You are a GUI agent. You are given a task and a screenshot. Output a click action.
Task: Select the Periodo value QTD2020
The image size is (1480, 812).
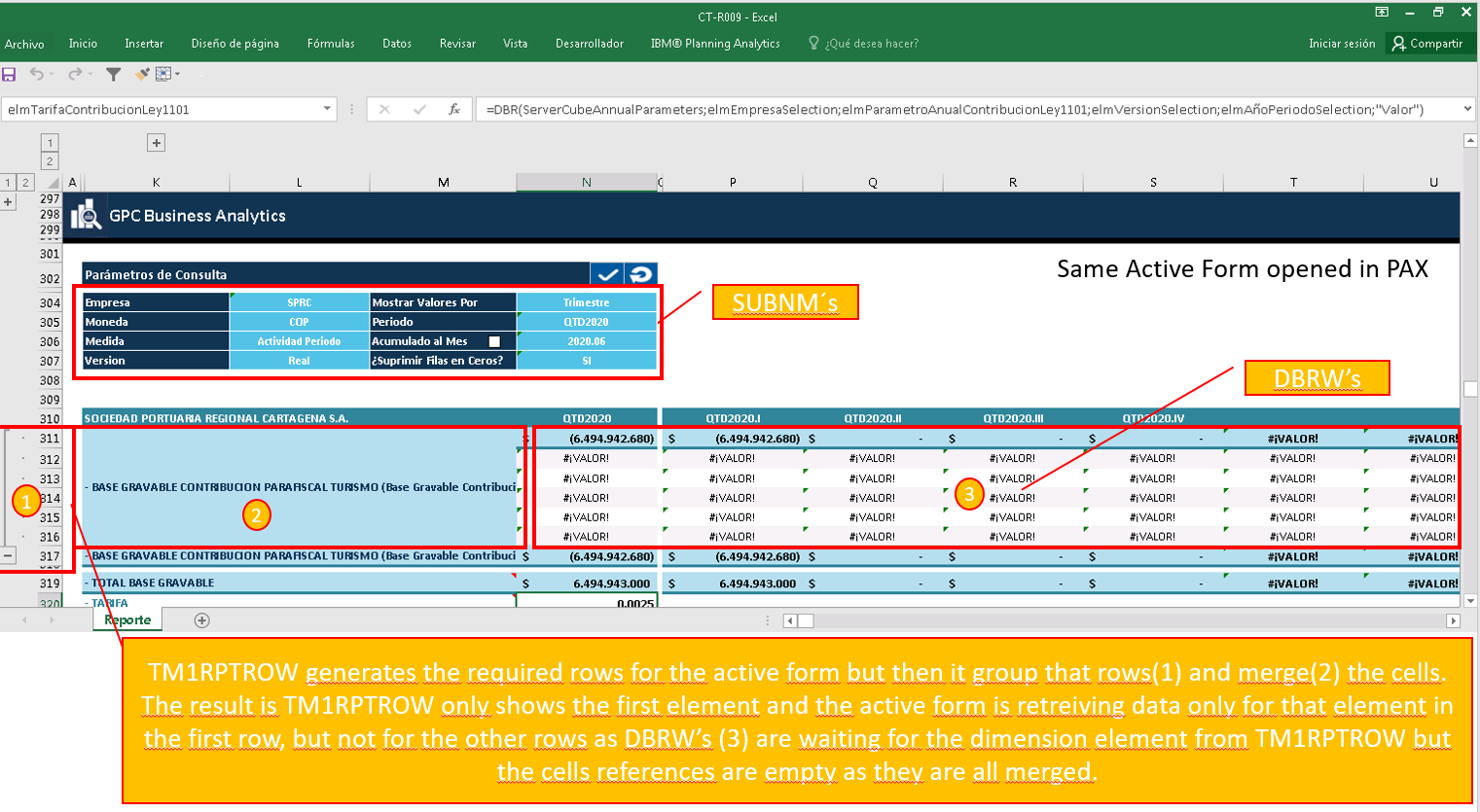pyautogui.click(x=587, y=322)
